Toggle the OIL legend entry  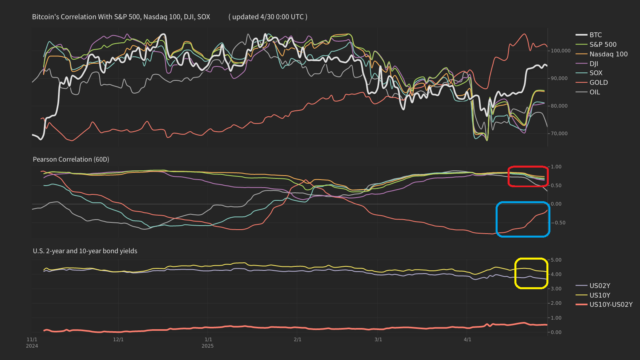pos(588,92)
